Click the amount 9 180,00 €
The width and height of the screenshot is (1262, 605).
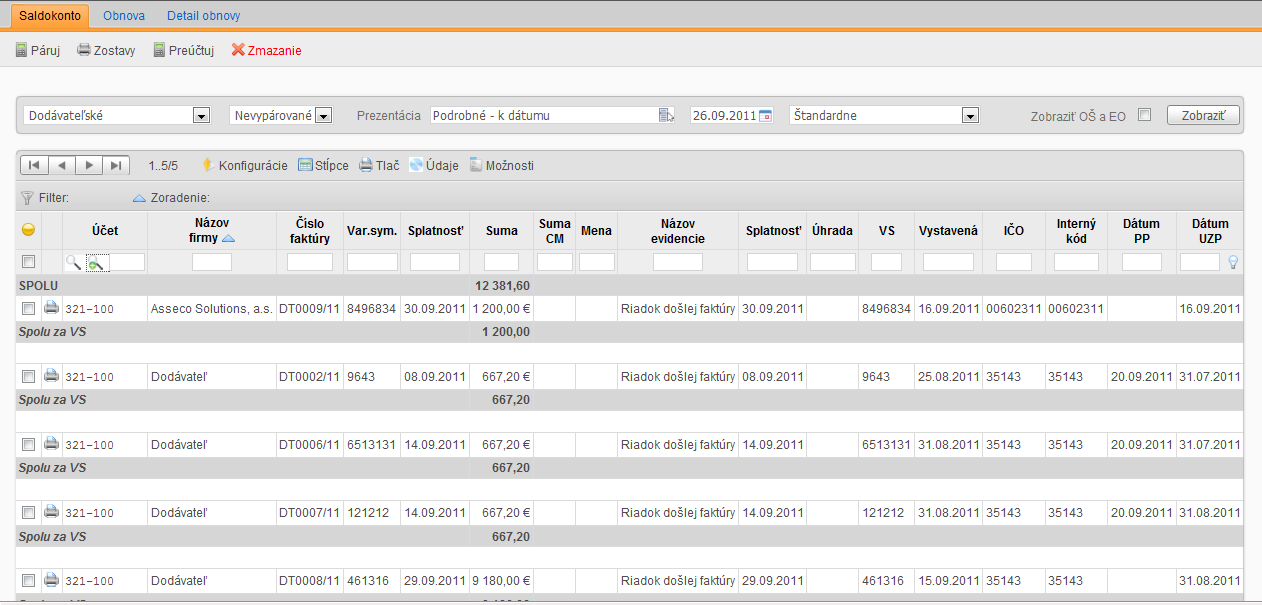tap(502, 581)
